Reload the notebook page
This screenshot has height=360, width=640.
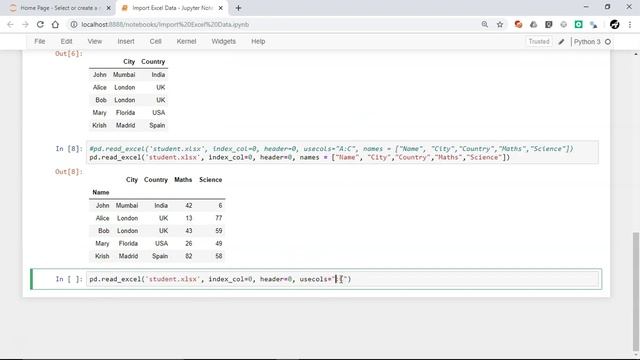tap(40, 24)
